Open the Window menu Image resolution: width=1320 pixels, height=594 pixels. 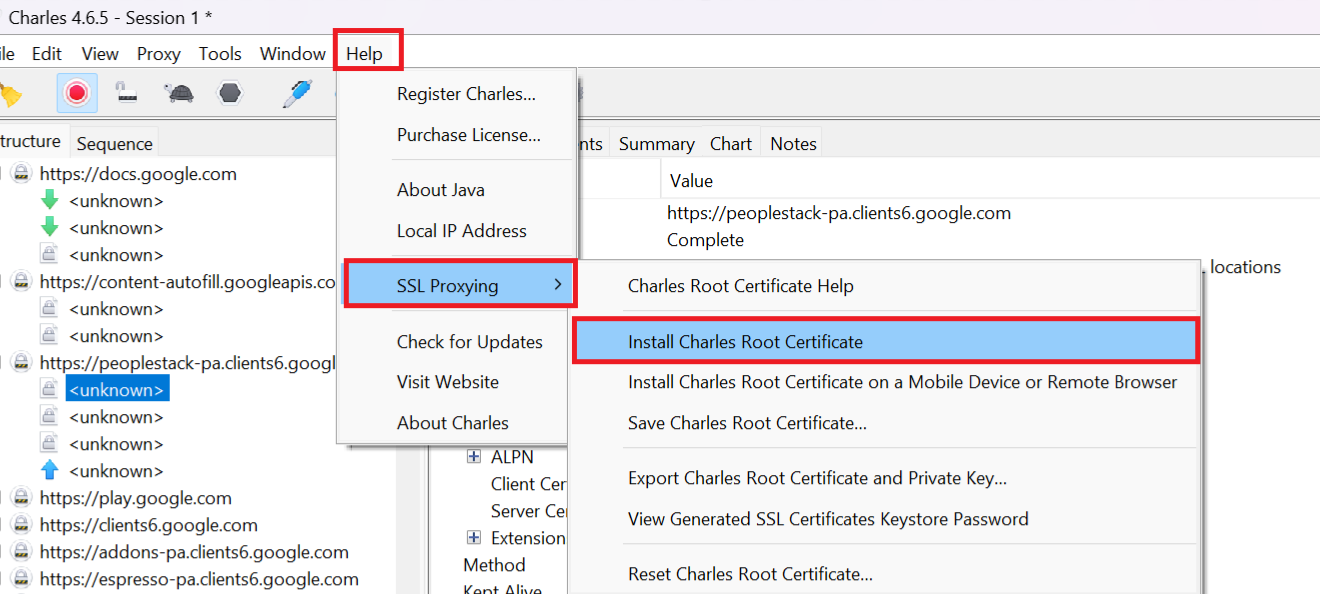click(x=293, y=54)
